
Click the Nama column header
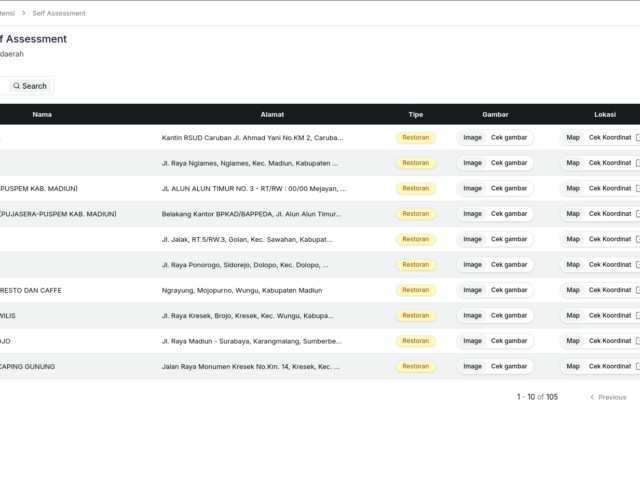tap(42, 114)
